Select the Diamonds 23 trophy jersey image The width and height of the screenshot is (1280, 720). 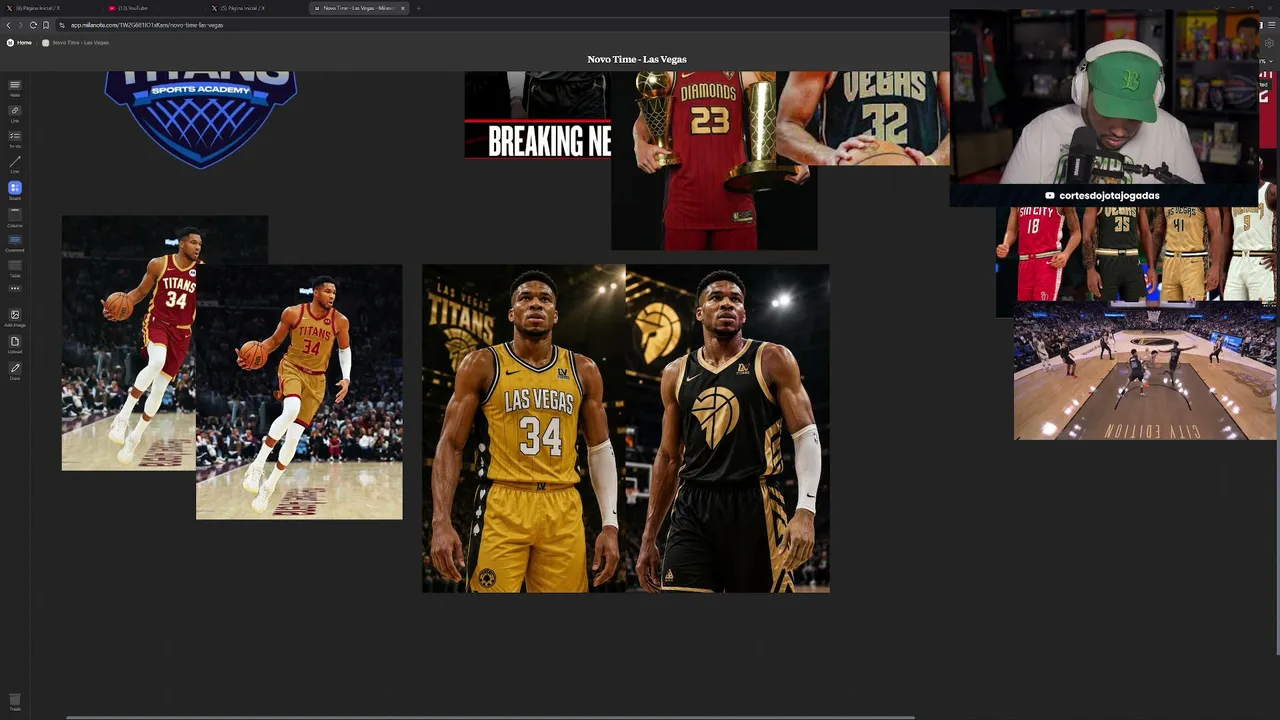tap(714, 160)
